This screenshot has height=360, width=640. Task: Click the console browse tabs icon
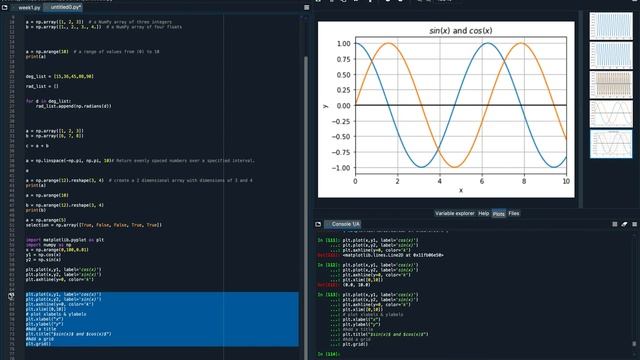tap(318, 224)
